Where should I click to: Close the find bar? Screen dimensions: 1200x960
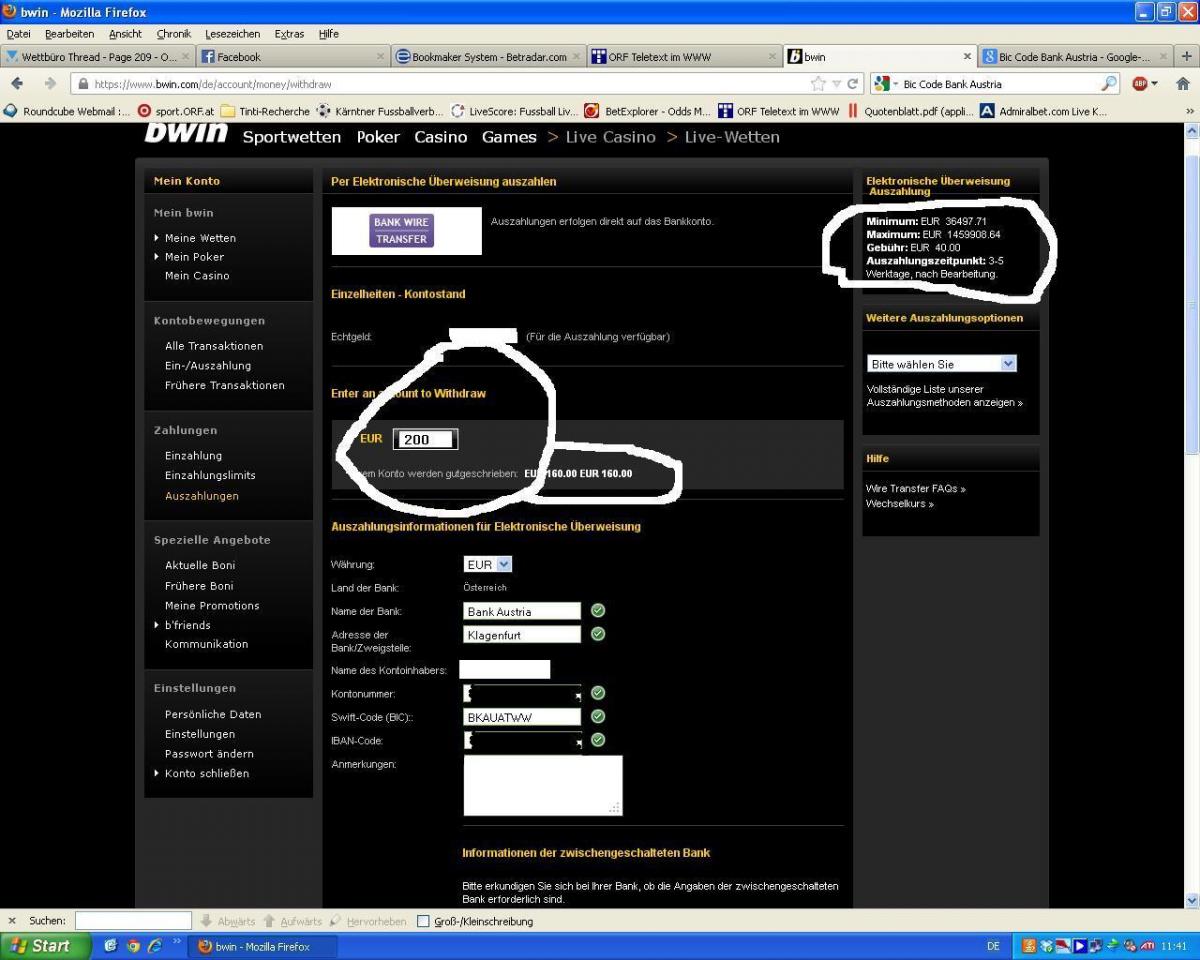pos(12,921)
